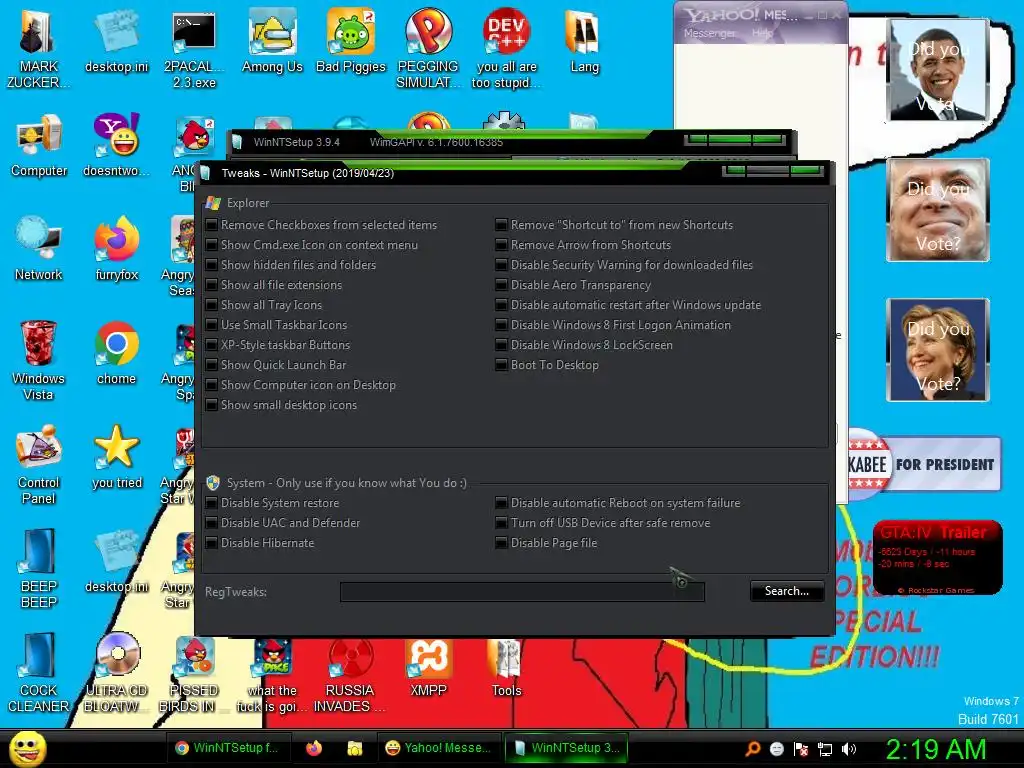Open the Tools folder icon
This screenshot has width=1024, height=768.
pyautogui.click(x=507, y=666)
